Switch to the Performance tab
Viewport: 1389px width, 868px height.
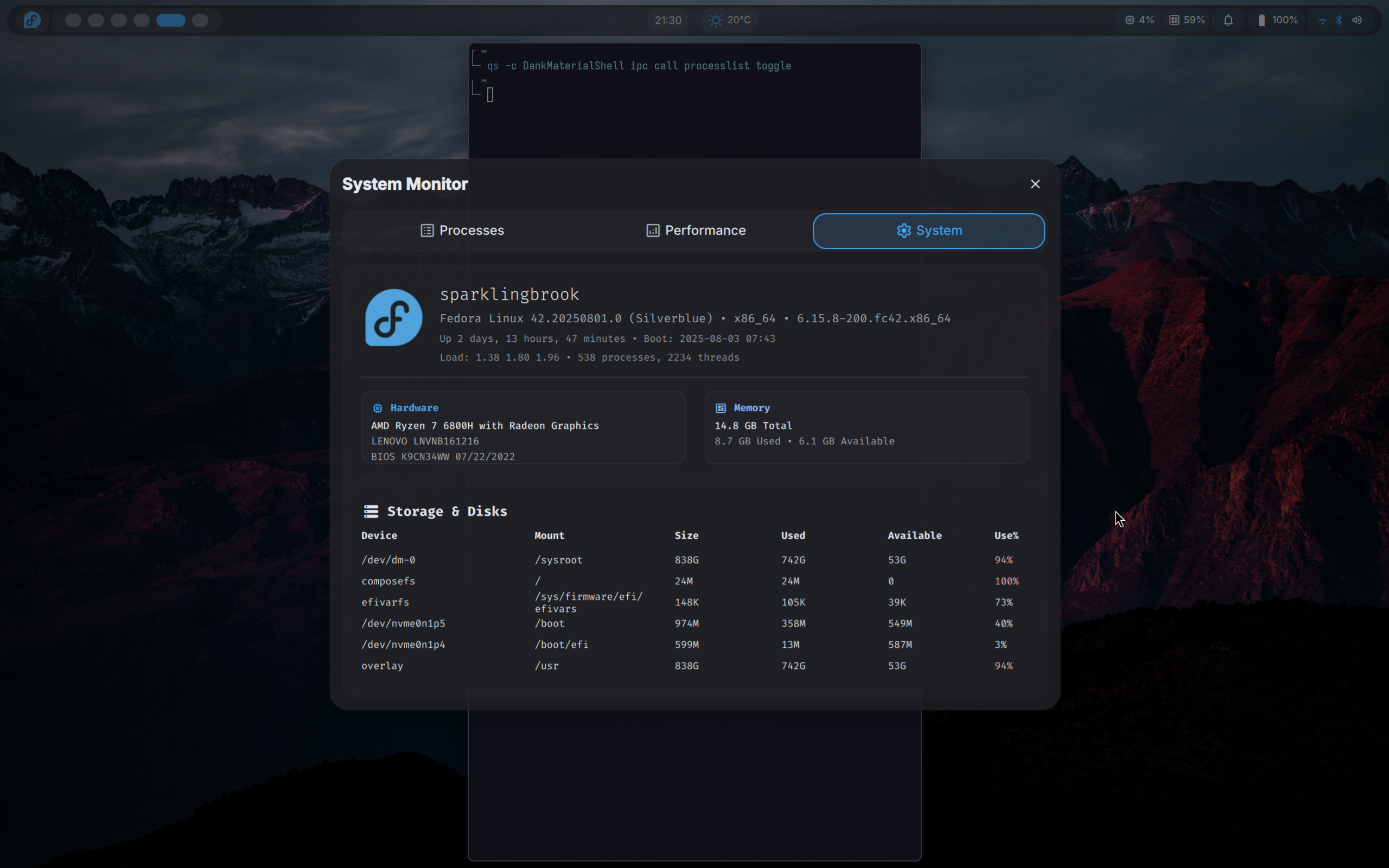(x=696, y=230)
